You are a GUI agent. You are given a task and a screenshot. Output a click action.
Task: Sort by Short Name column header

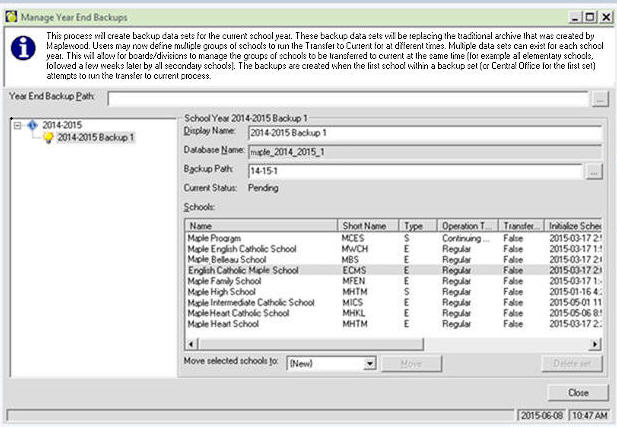(368, 227)
